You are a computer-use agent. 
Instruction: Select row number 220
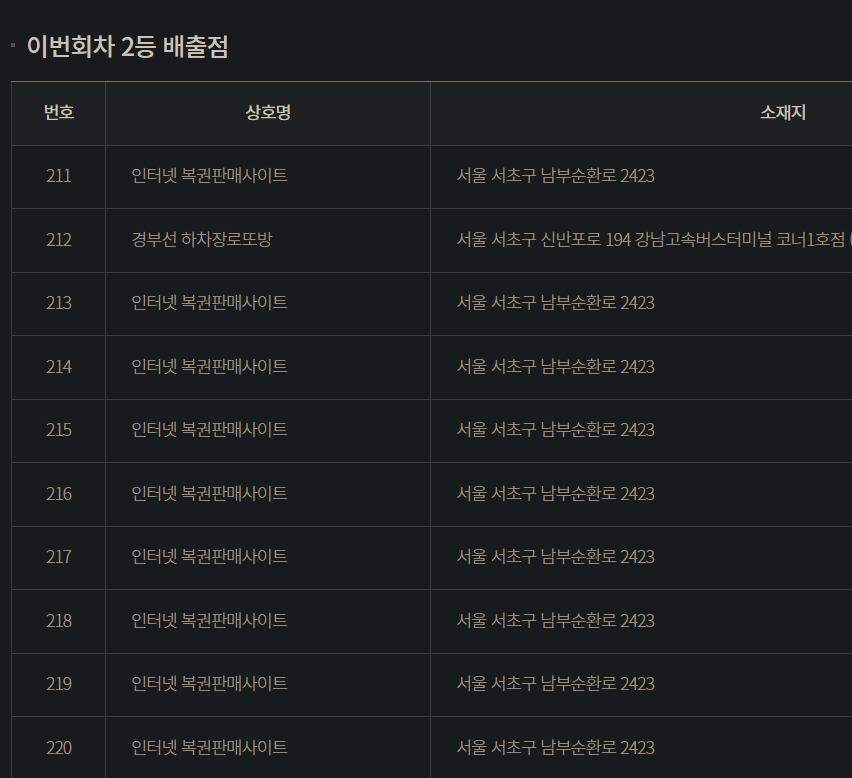coord(59,748)
